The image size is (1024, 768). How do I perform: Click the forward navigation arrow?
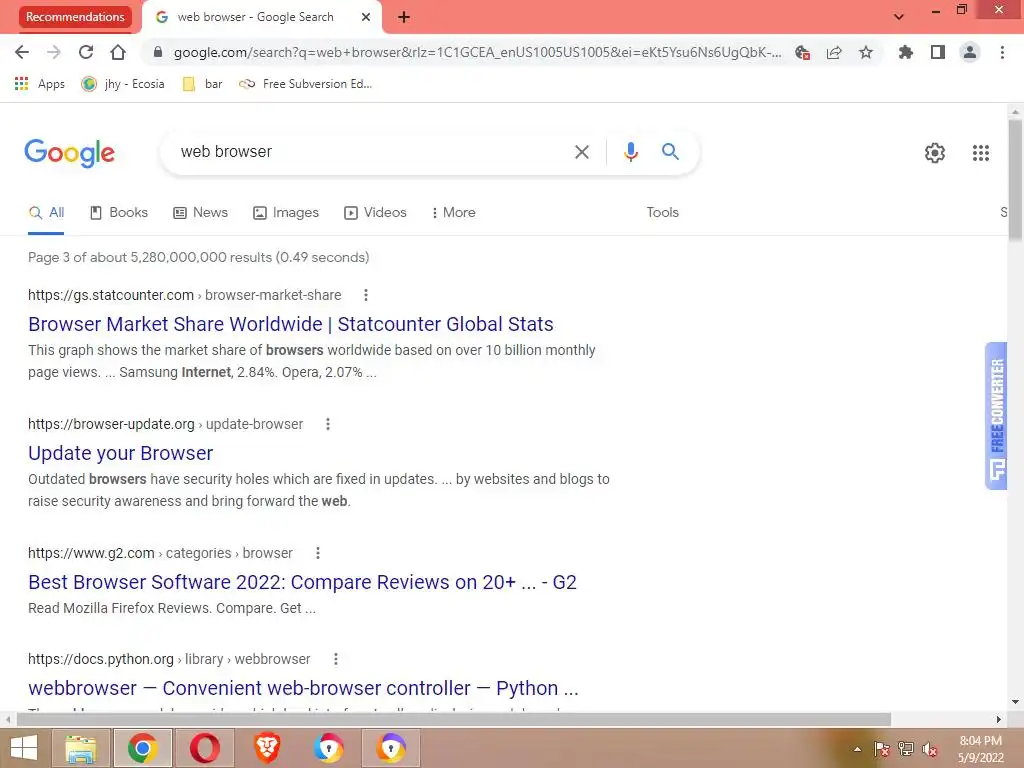pos(54,52)
